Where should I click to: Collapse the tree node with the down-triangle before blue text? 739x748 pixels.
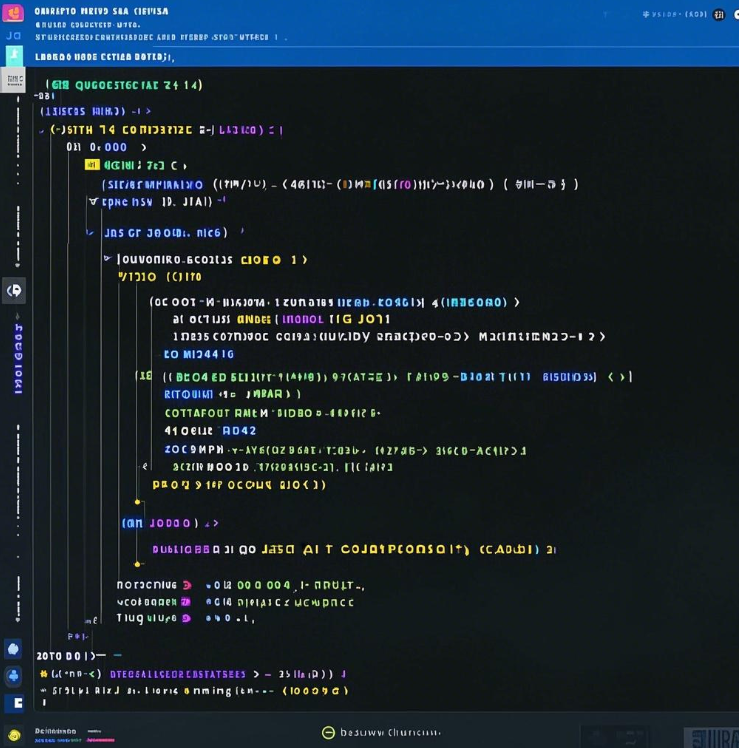coord(94,202)
